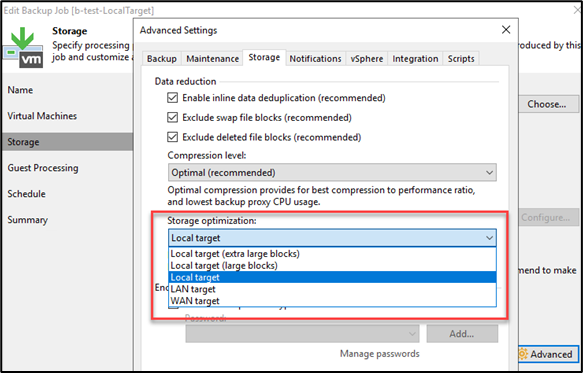Close the Advanced Settings dialog

pyautogui.click(x=506, y=30)
